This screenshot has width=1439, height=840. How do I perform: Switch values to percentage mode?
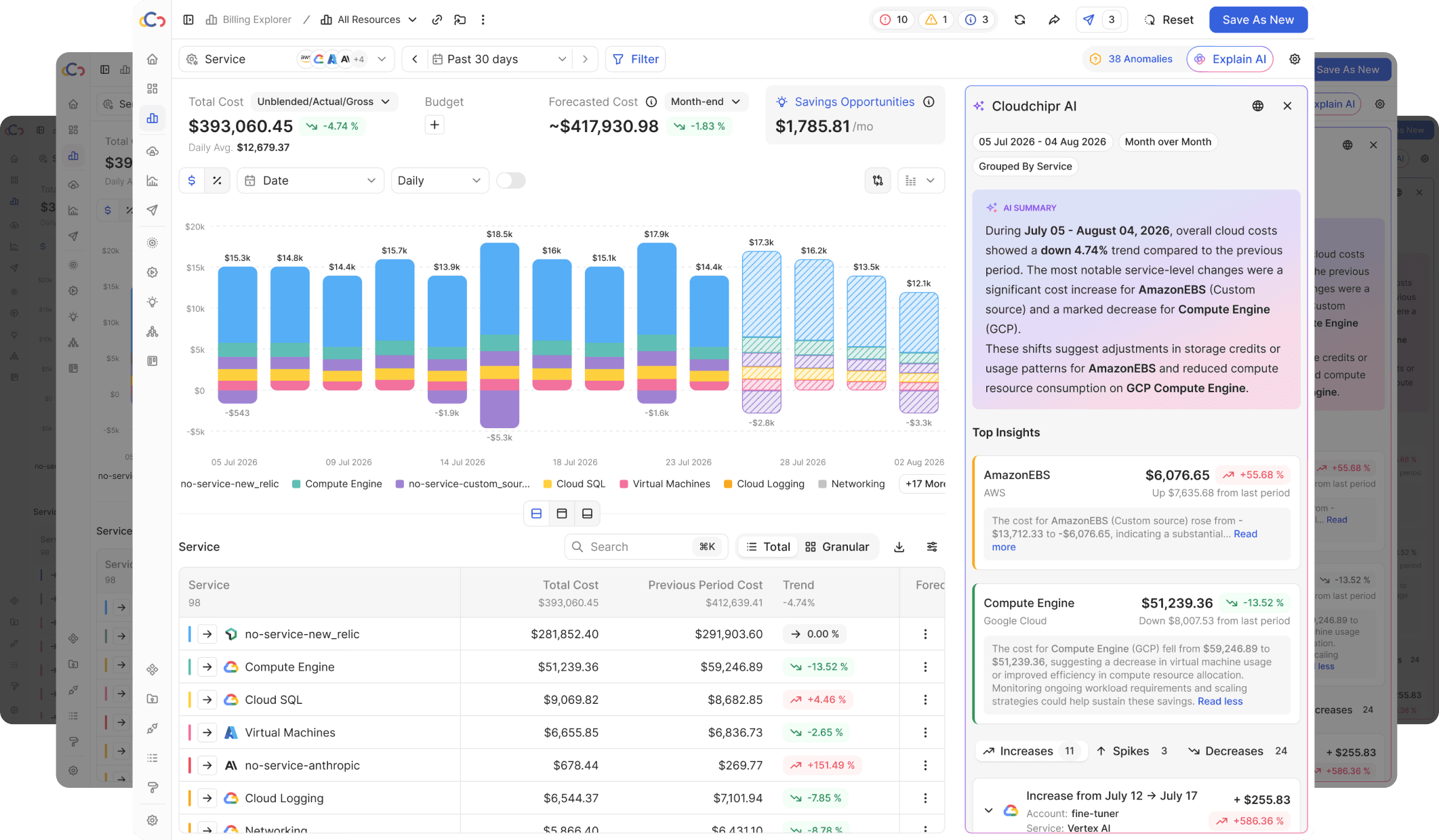point(217,180)
